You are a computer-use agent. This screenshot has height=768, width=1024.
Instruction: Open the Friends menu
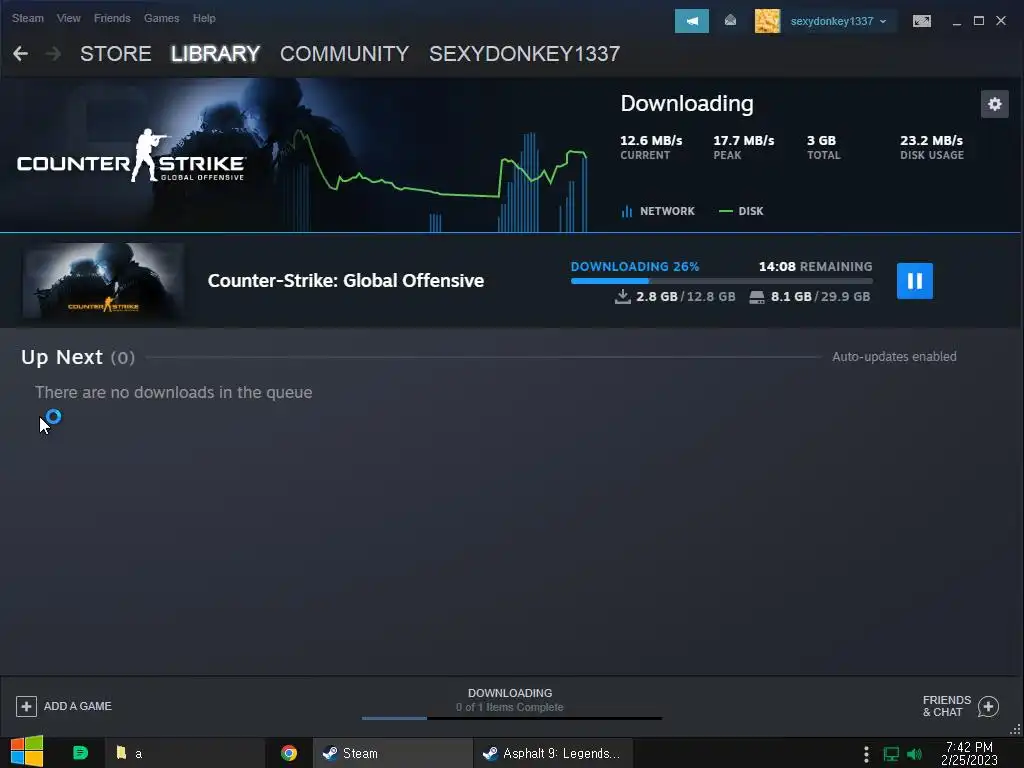tap(112, 18)
